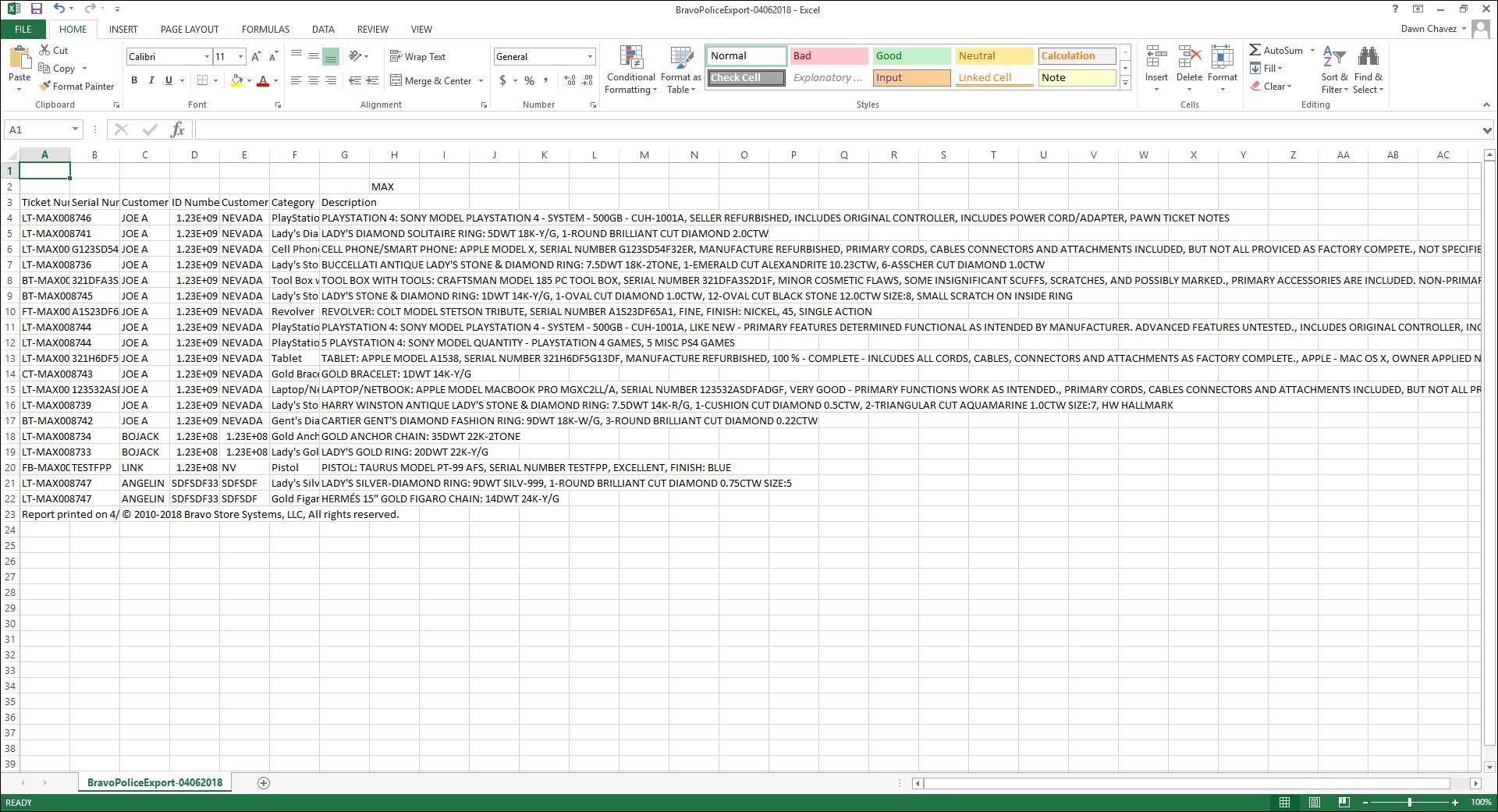This screenshot has height=812, width=1498.
Task: Switch to the PAGE LAYOUT tab
Action: pos(190,29)
